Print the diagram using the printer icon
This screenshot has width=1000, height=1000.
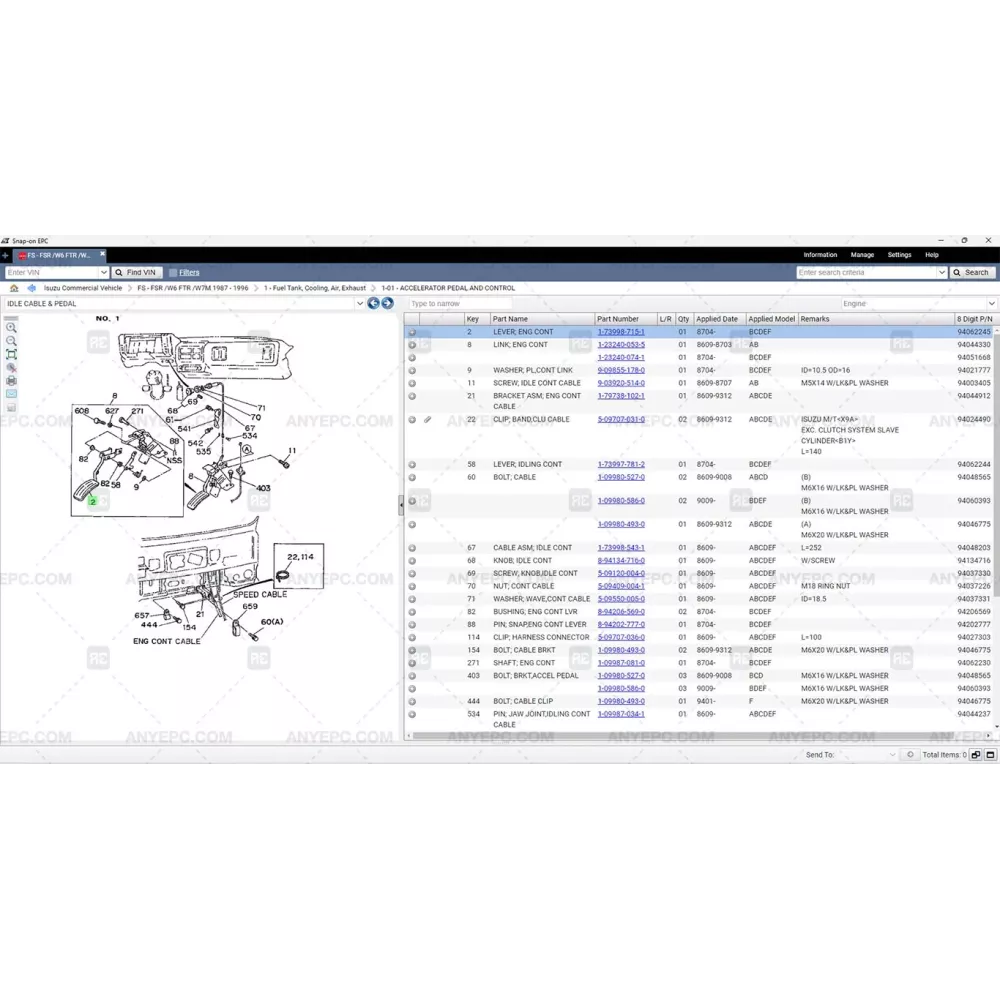pos(11,381)
